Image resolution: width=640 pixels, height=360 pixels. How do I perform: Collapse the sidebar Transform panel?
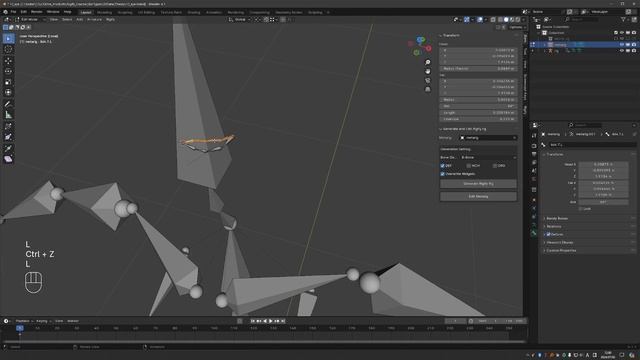pos(450,36)
